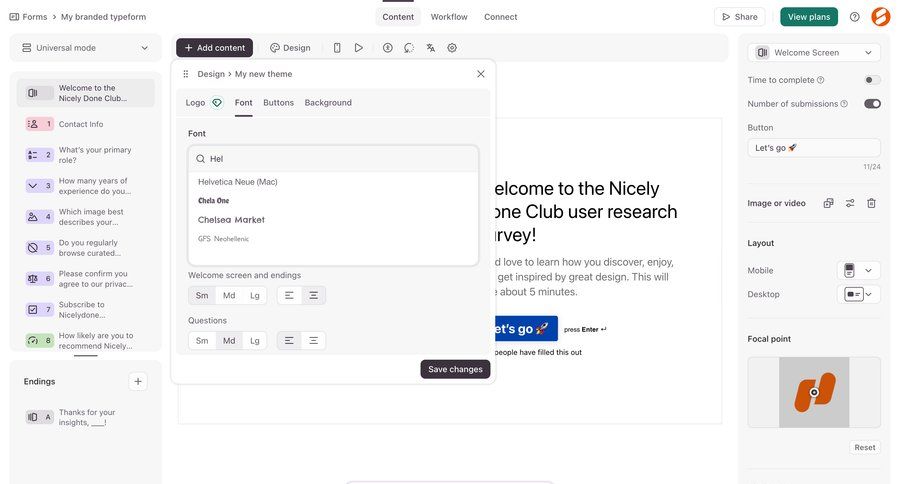Click the Share button
Screen dimensions: 900x484
(x=740, y=17)
